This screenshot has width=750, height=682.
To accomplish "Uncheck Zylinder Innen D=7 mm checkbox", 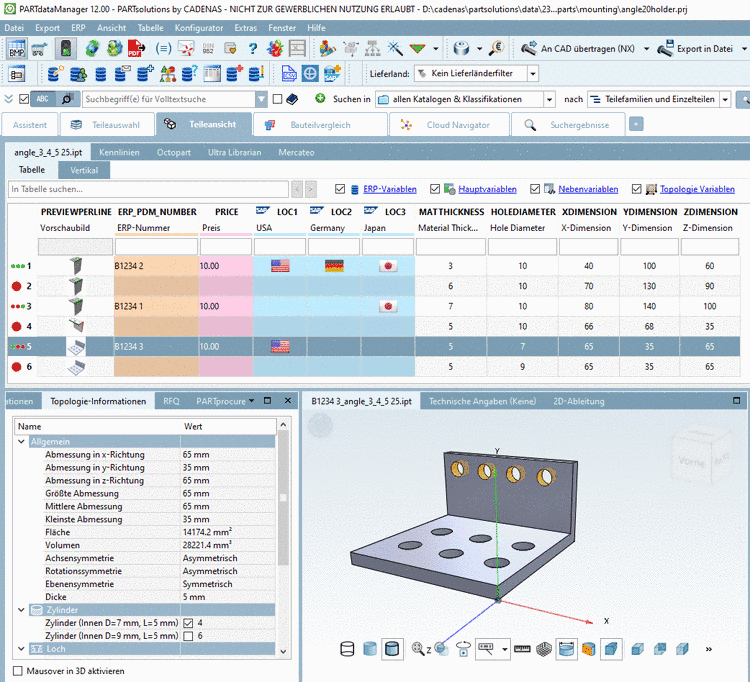I will pyautogui.click(x=188, y=623).
